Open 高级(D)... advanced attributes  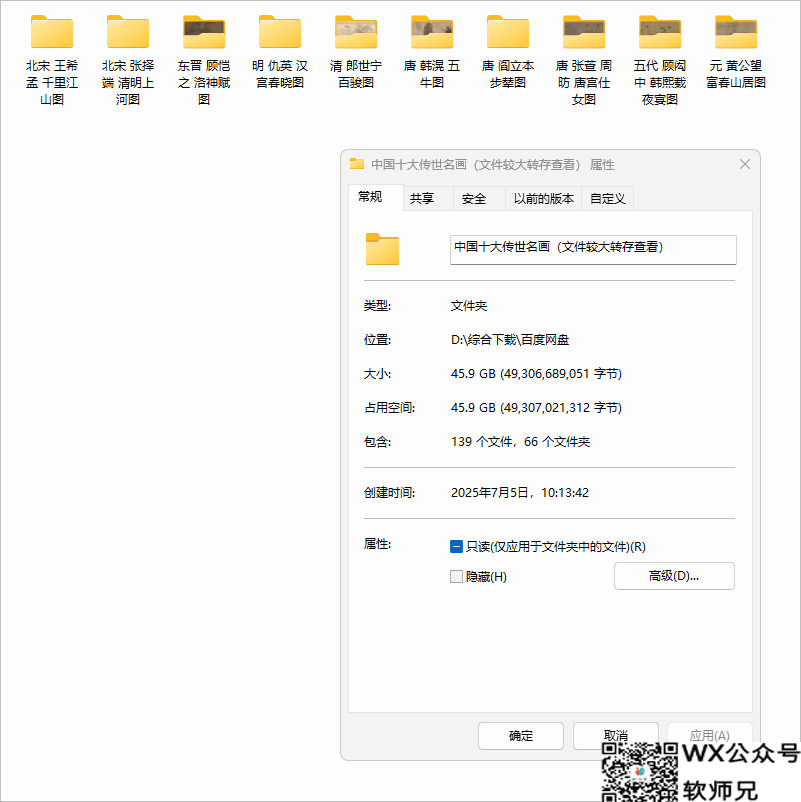pos(674,576)
